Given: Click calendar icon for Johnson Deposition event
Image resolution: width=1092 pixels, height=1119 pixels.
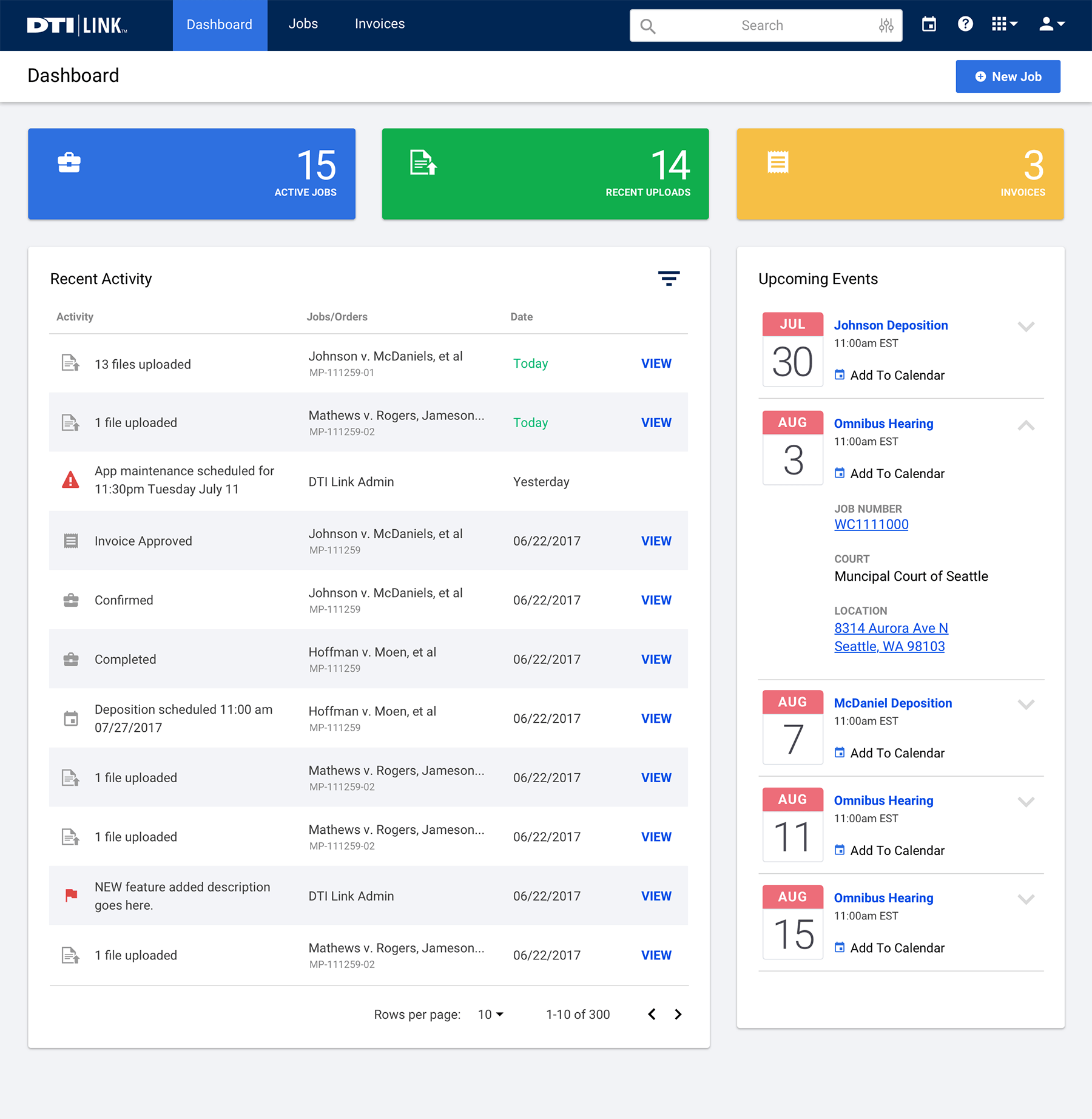Looking at the screenshot, I should pyautogui.click(x=840, y=375).
